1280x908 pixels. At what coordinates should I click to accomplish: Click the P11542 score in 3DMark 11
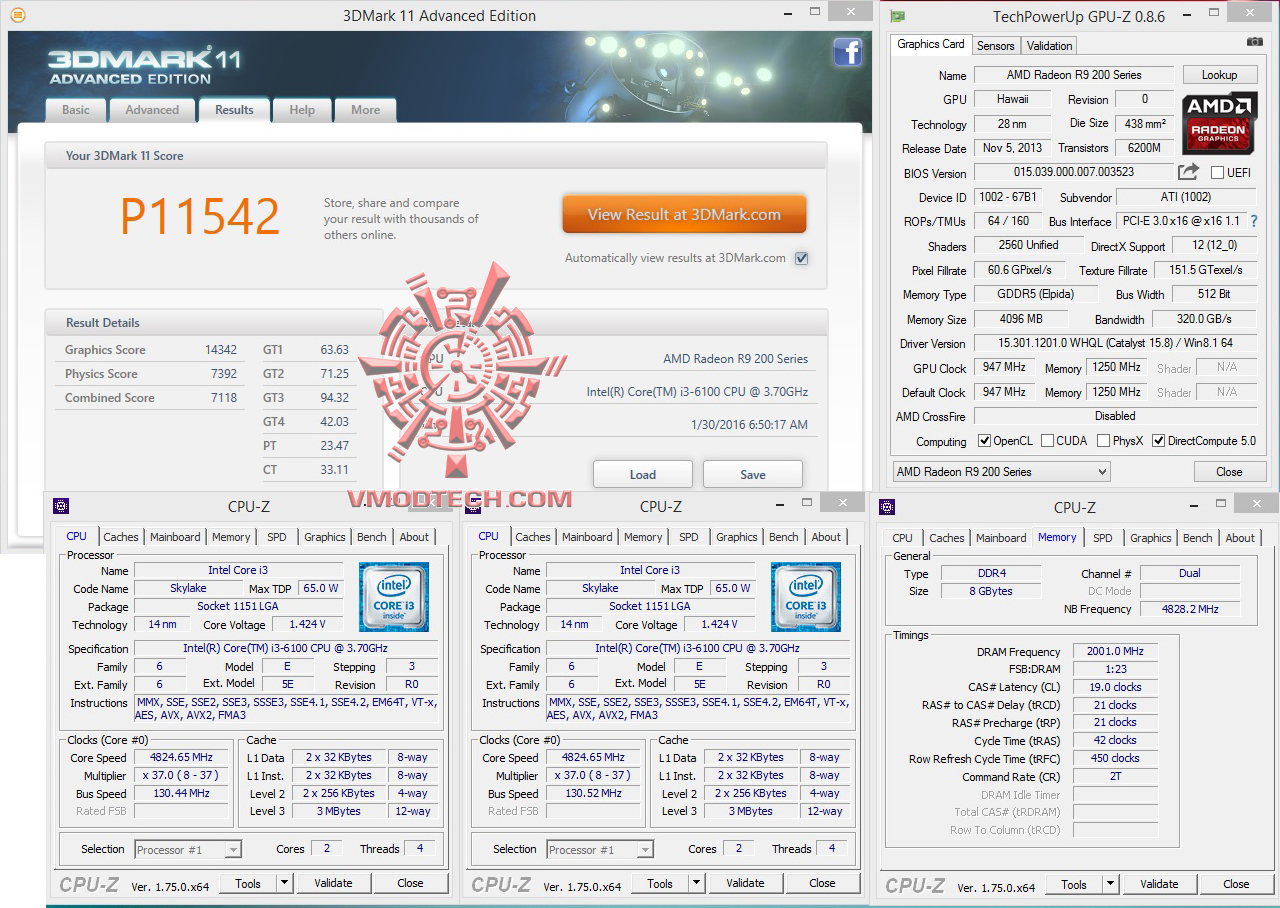coord(200,216)
